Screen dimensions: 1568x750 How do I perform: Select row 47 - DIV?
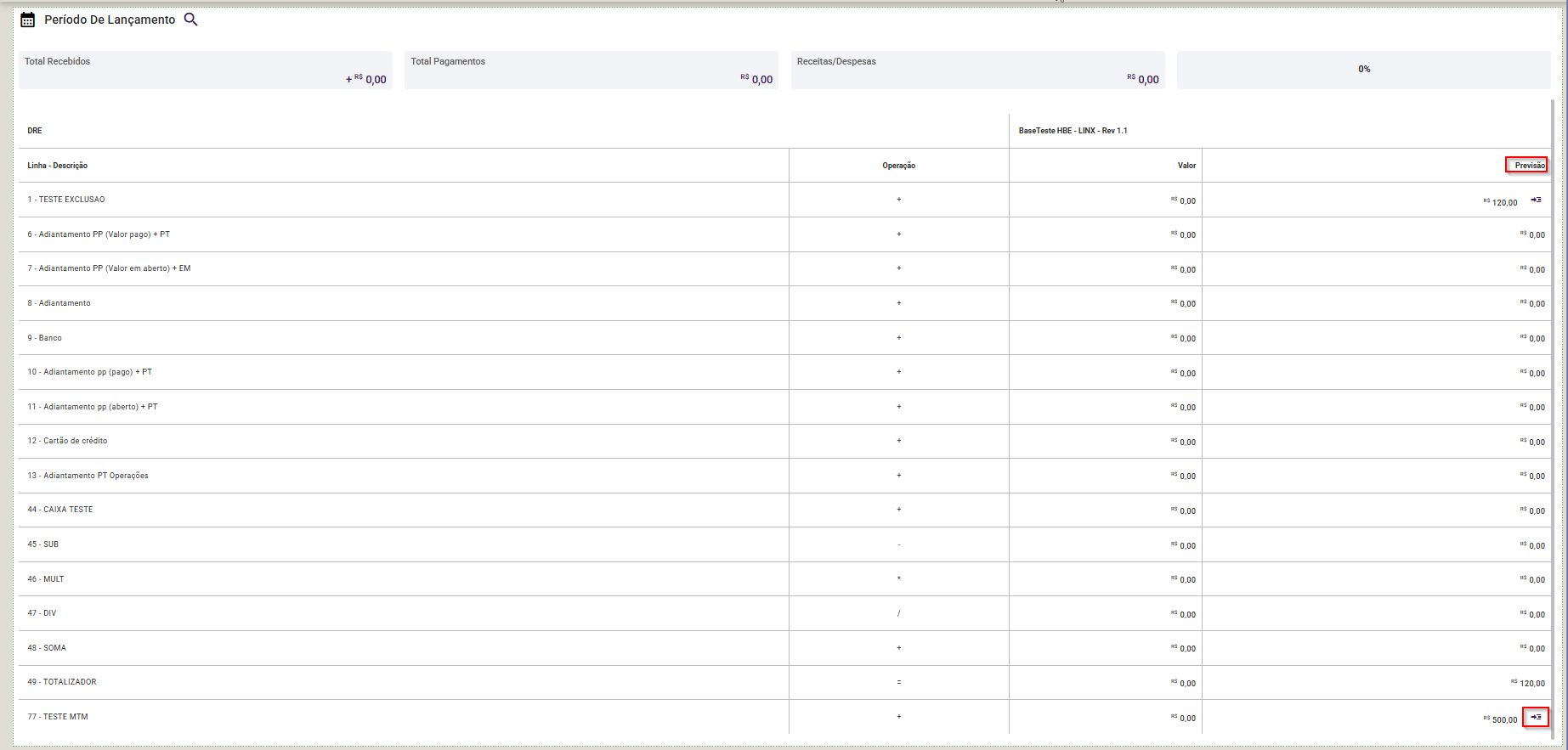(x=785, y=613)
